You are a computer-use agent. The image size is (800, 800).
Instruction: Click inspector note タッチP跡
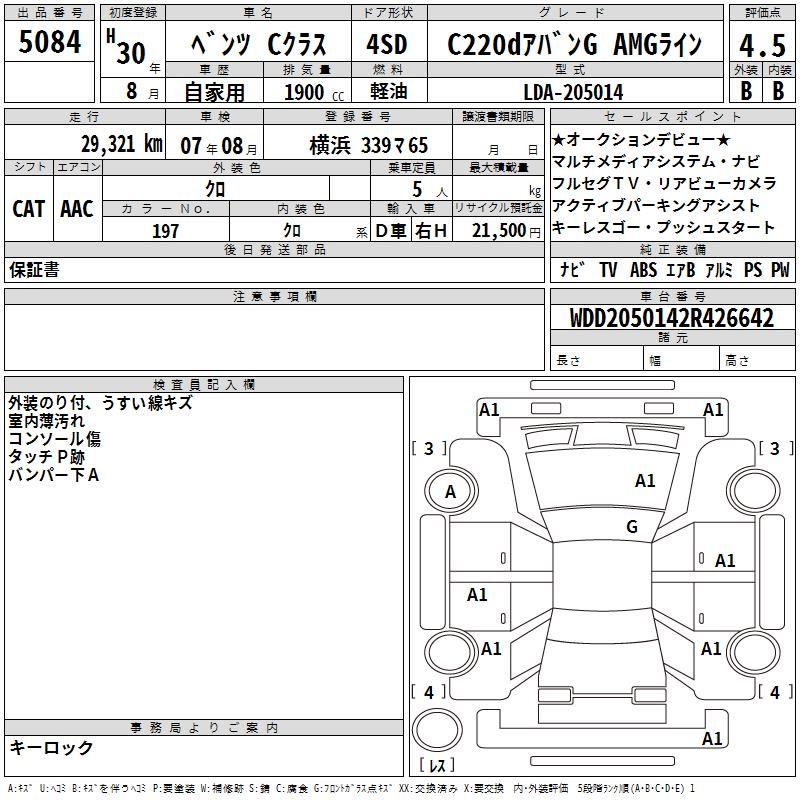(x=46, y=457)
